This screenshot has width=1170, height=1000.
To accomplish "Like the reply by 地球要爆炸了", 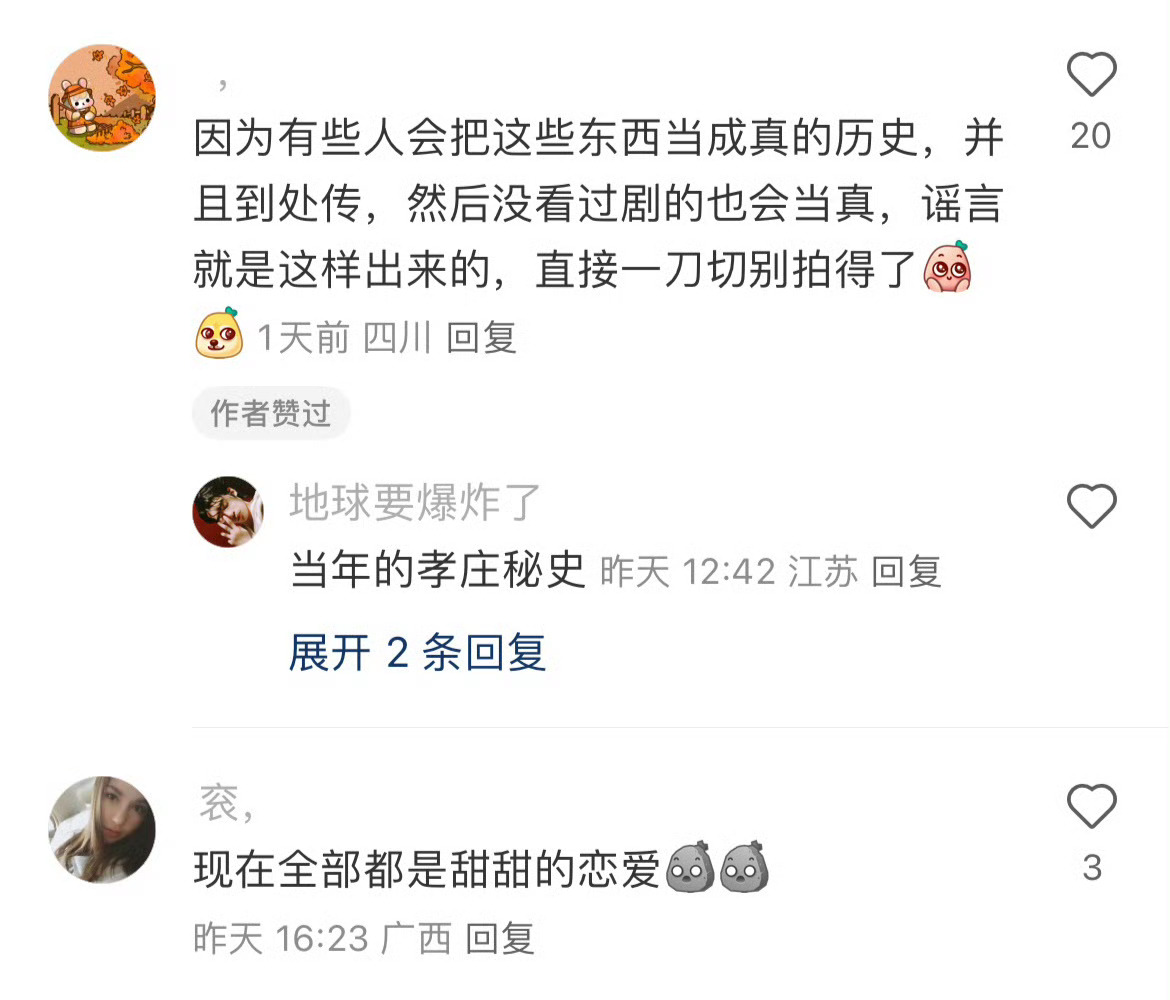I will tap(1091, 506).
